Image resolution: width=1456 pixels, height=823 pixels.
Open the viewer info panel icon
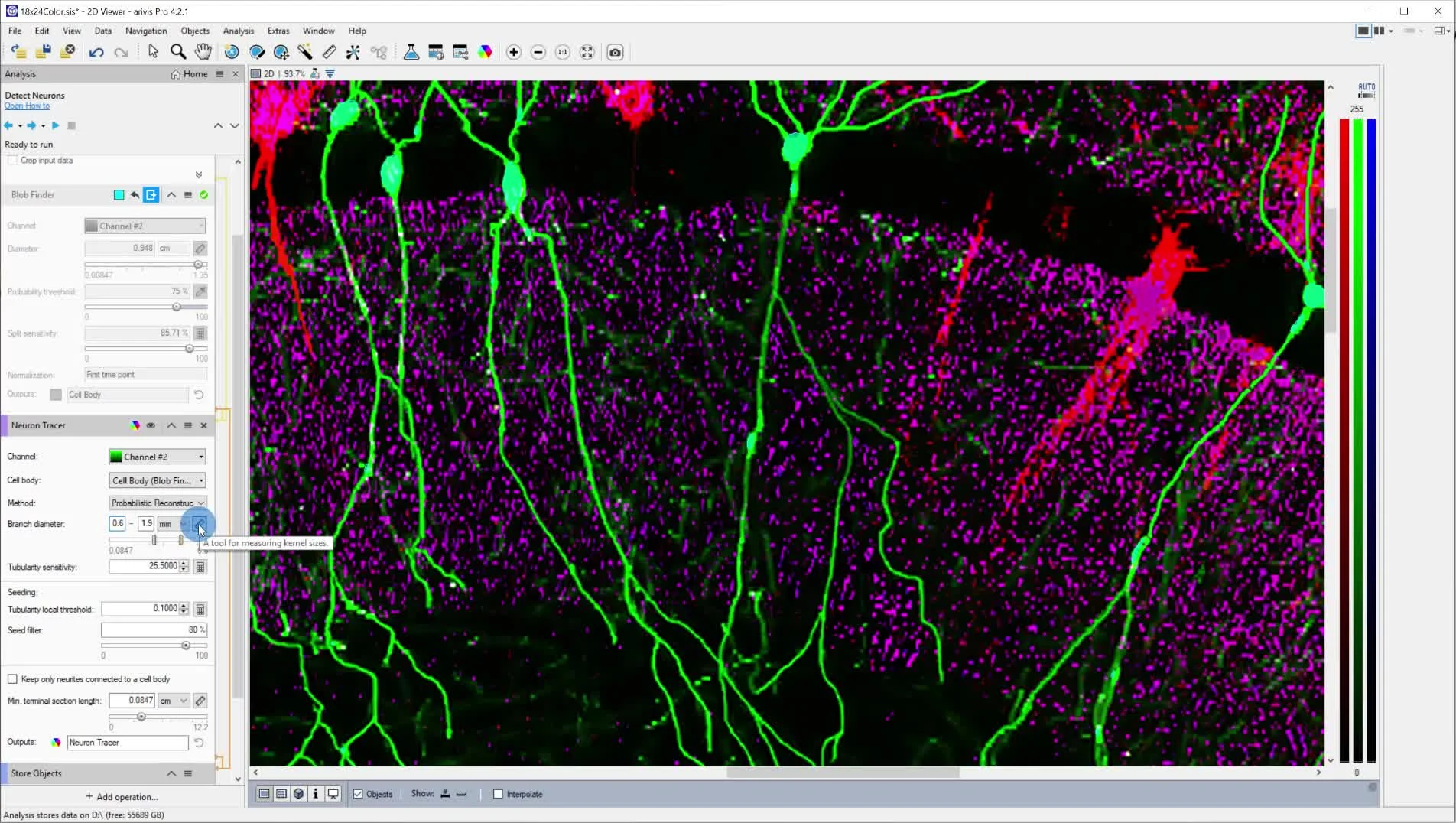coord(316,794)
